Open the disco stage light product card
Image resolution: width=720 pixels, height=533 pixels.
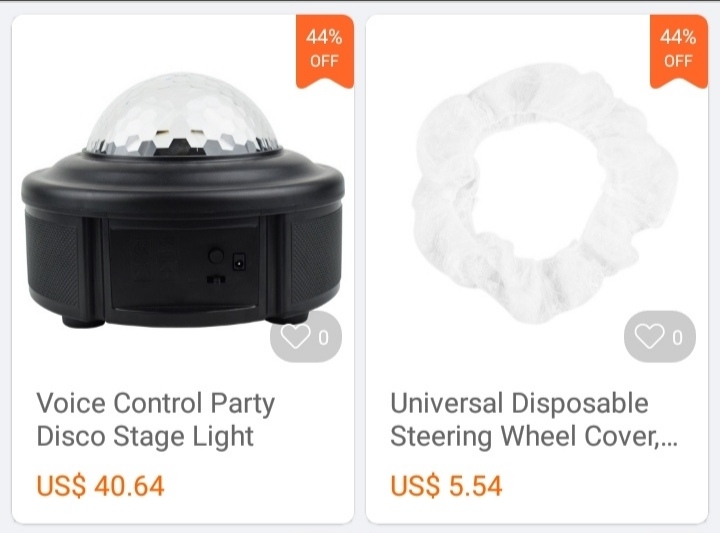[183, 269]
